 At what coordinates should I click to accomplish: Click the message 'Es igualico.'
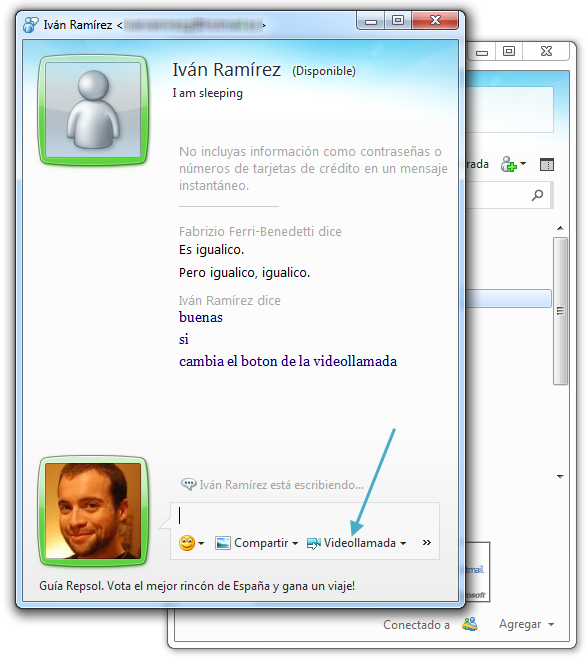coord(212,250)
